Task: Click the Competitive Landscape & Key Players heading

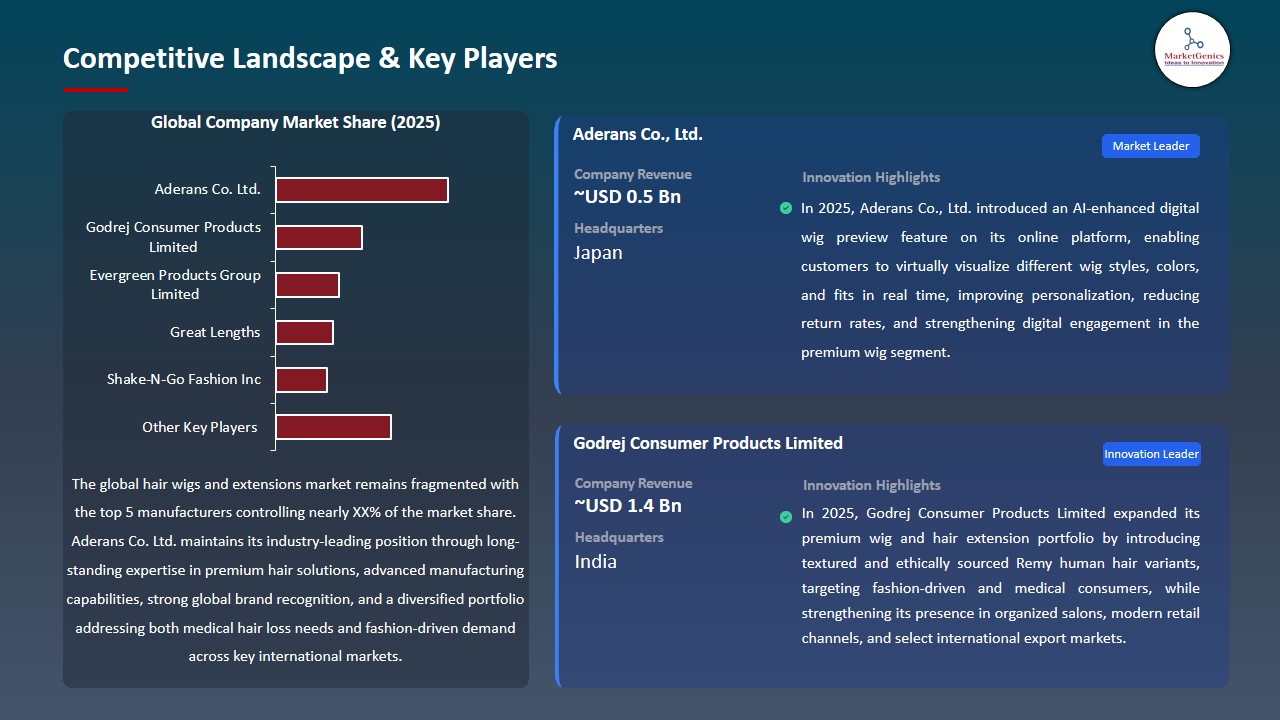Action: [x=310, y=59]
